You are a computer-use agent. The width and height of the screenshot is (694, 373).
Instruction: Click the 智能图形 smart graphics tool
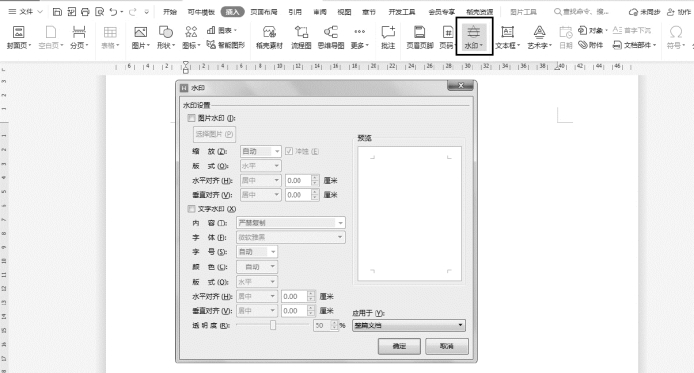(x=226, y=45)
